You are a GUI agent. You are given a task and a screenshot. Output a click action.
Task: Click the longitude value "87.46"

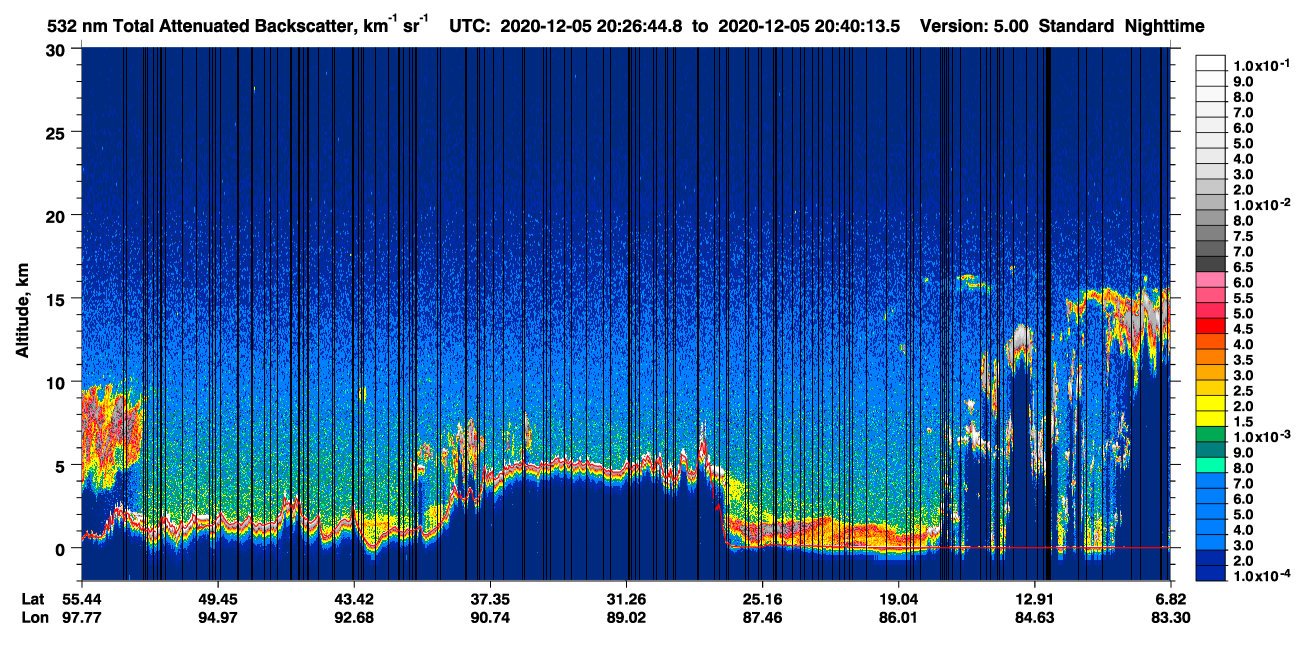pyautogui.click(x=762, y=617)
